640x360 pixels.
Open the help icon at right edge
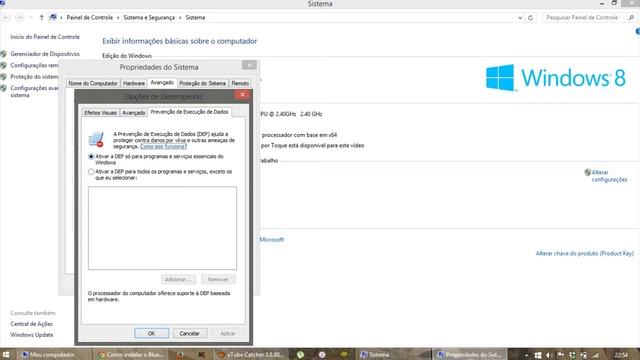[638, 31]
